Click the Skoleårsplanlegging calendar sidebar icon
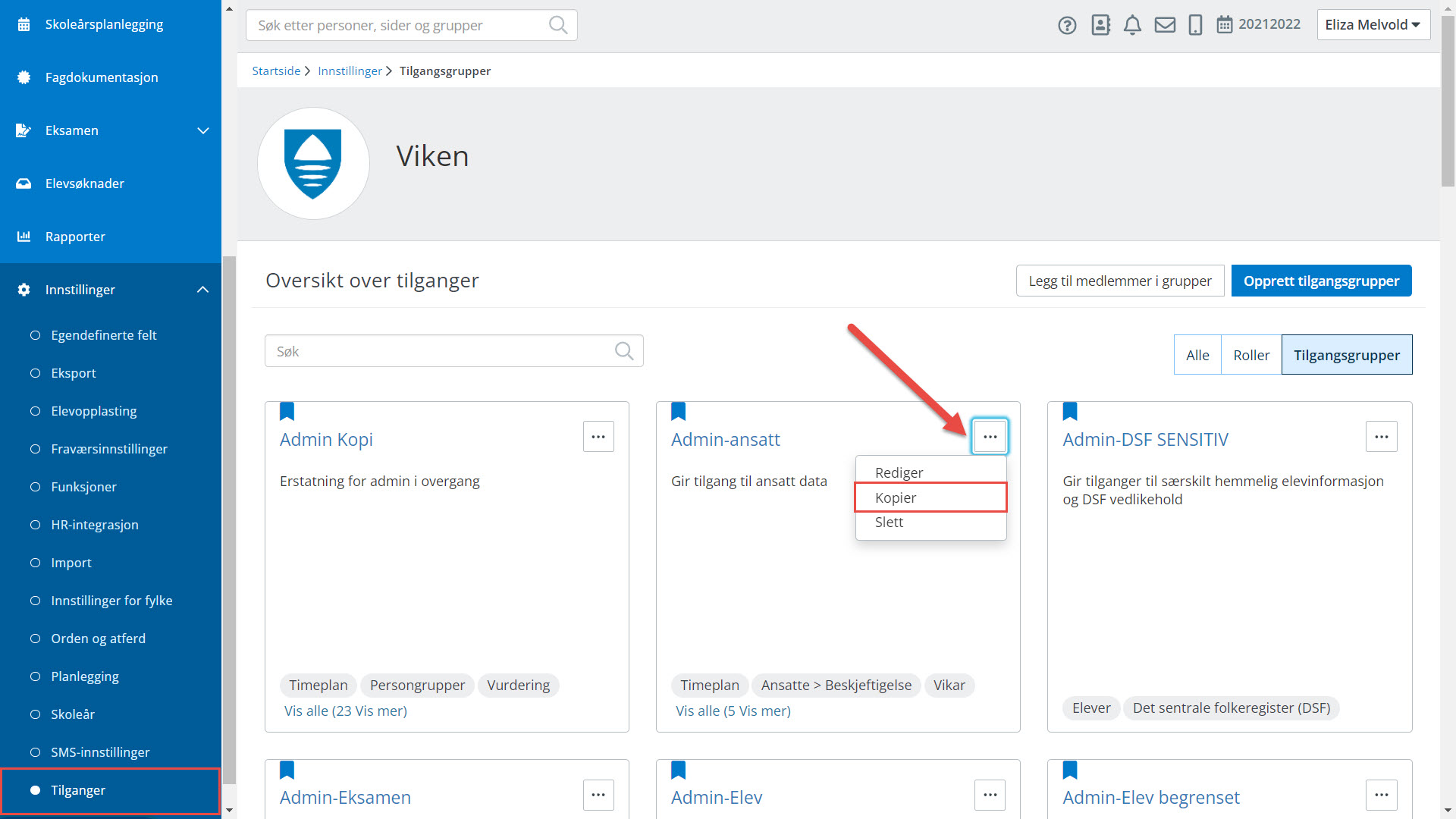 coord(24,24)
